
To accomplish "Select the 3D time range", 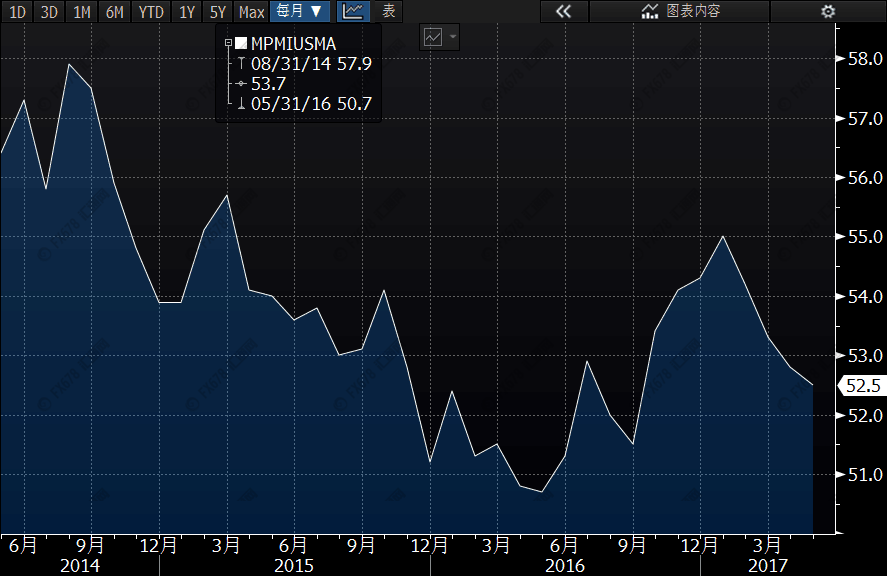I will pyautogui.click(x=50, y=12).
